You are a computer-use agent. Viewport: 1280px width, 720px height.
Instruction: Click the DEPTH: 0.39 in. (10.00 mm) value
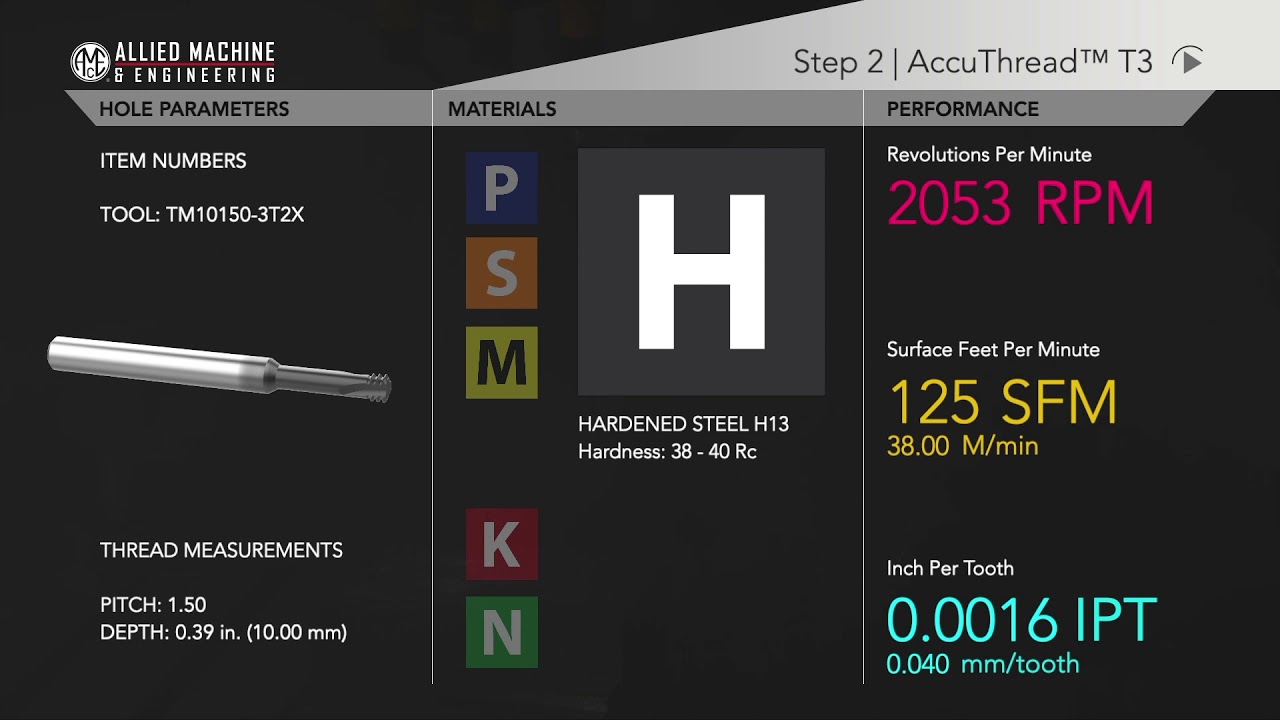(224, 632)
